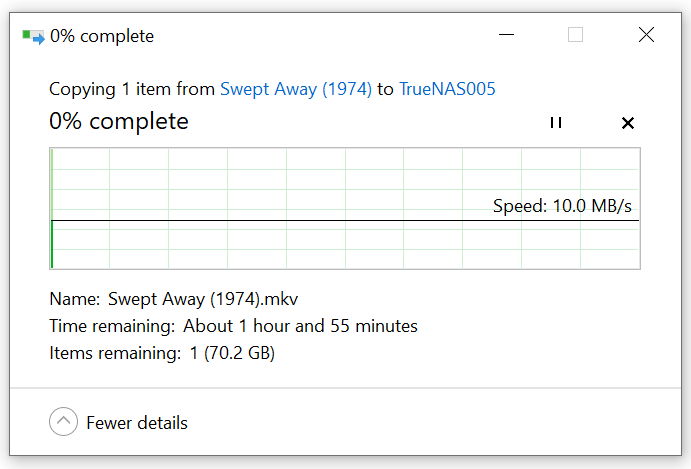Open the Swept Away (1974) source folder link
The width and height of the screenshot is (691, 469).
(x=295, y=89)
